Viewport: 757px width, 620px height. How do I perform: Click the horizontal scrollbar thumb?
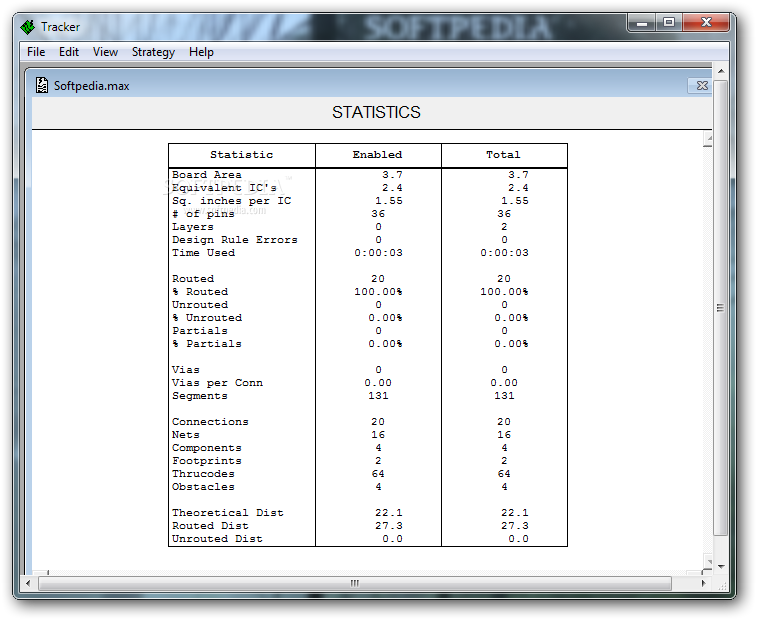(355, 583)
